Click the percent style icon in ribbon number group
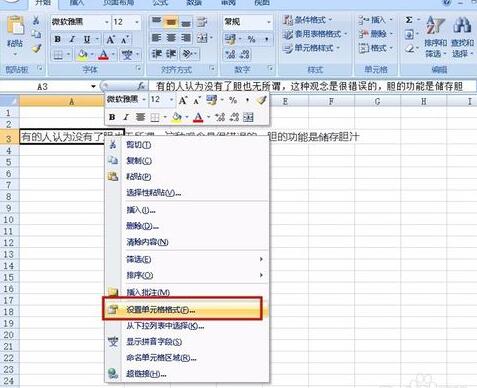477x388 pixels. 251,39
